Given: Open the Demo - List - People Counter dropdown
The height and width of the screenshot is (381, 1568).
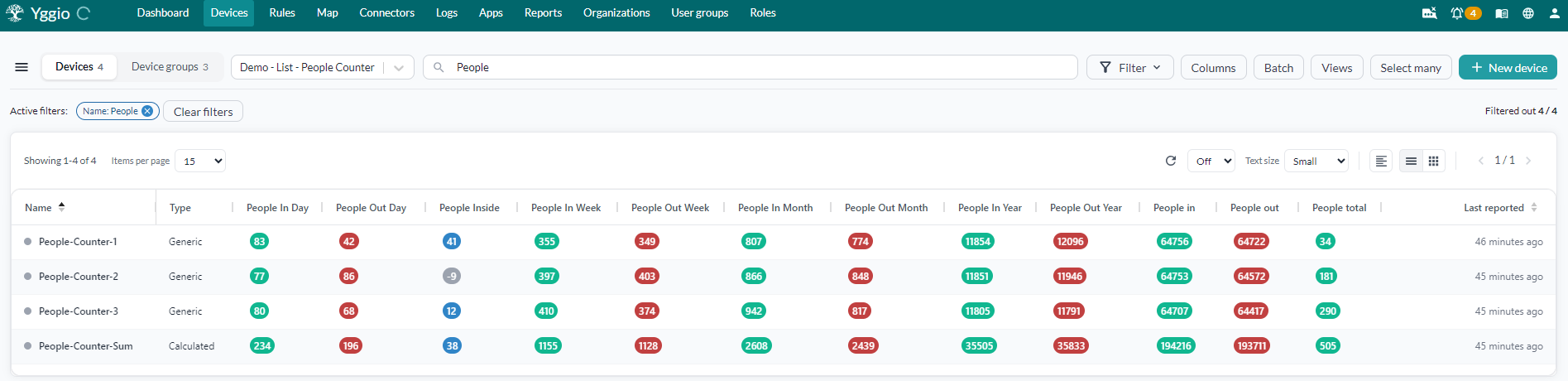Looking at the screenshot, I should 323,67.
